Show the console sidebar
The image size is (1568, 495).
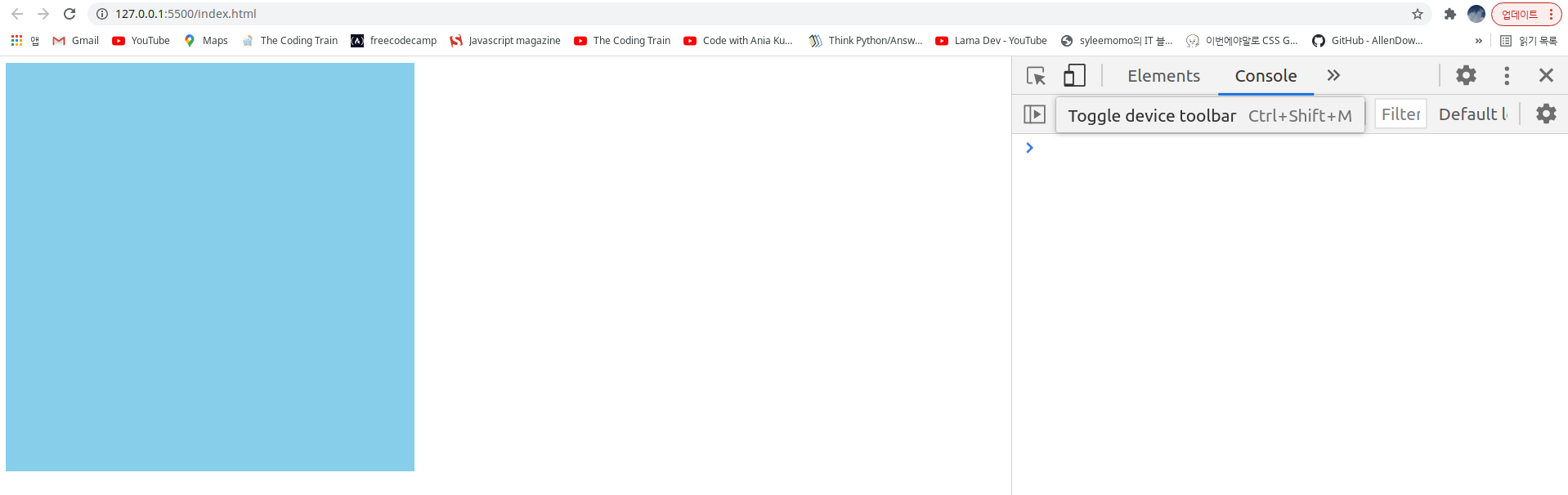[1034, 114]
